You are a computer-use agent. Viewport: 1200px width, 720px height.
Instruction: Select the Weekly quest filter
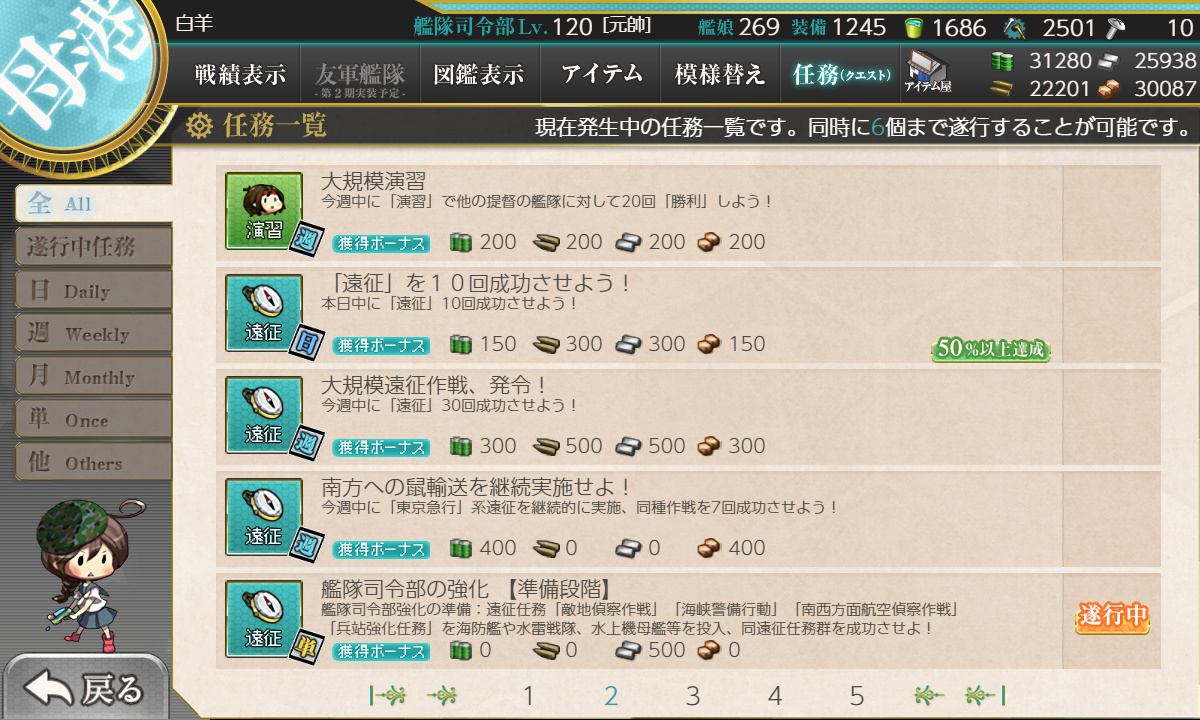93,334
